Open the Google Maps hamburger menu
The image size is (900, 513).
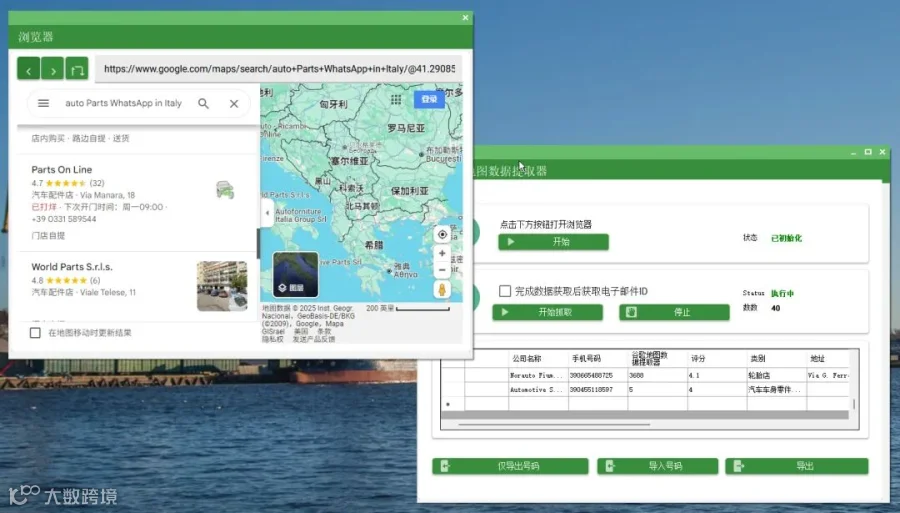point(44,103)
